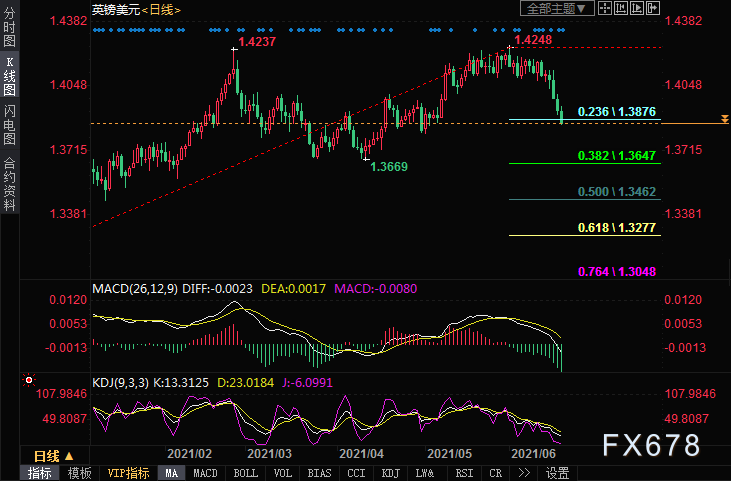Select the 0.236 \ 1.3876 Fibonacci level
Viewport: 731px width, 481px height.
(617, 111)
